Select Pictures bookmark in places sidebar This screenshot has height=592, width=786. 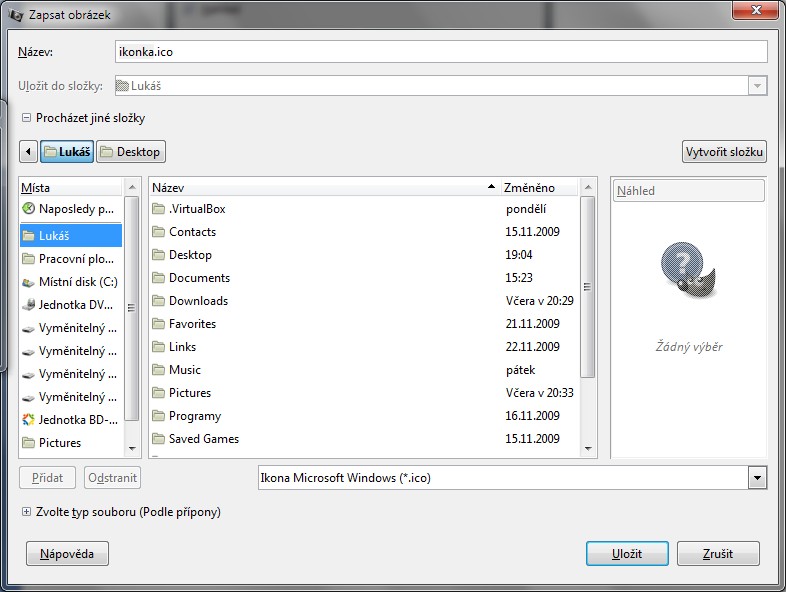coord(71,443)
